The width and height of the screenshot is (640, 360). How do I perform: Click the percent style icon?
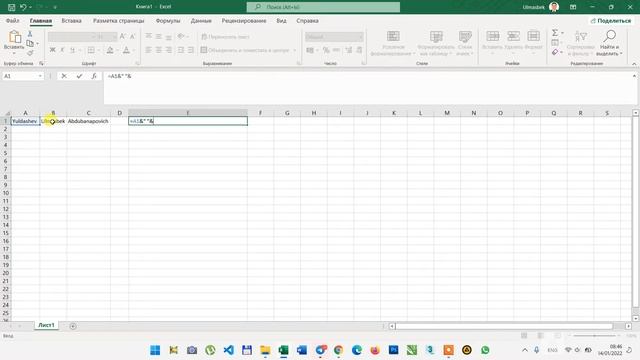[x=326, y=50]
